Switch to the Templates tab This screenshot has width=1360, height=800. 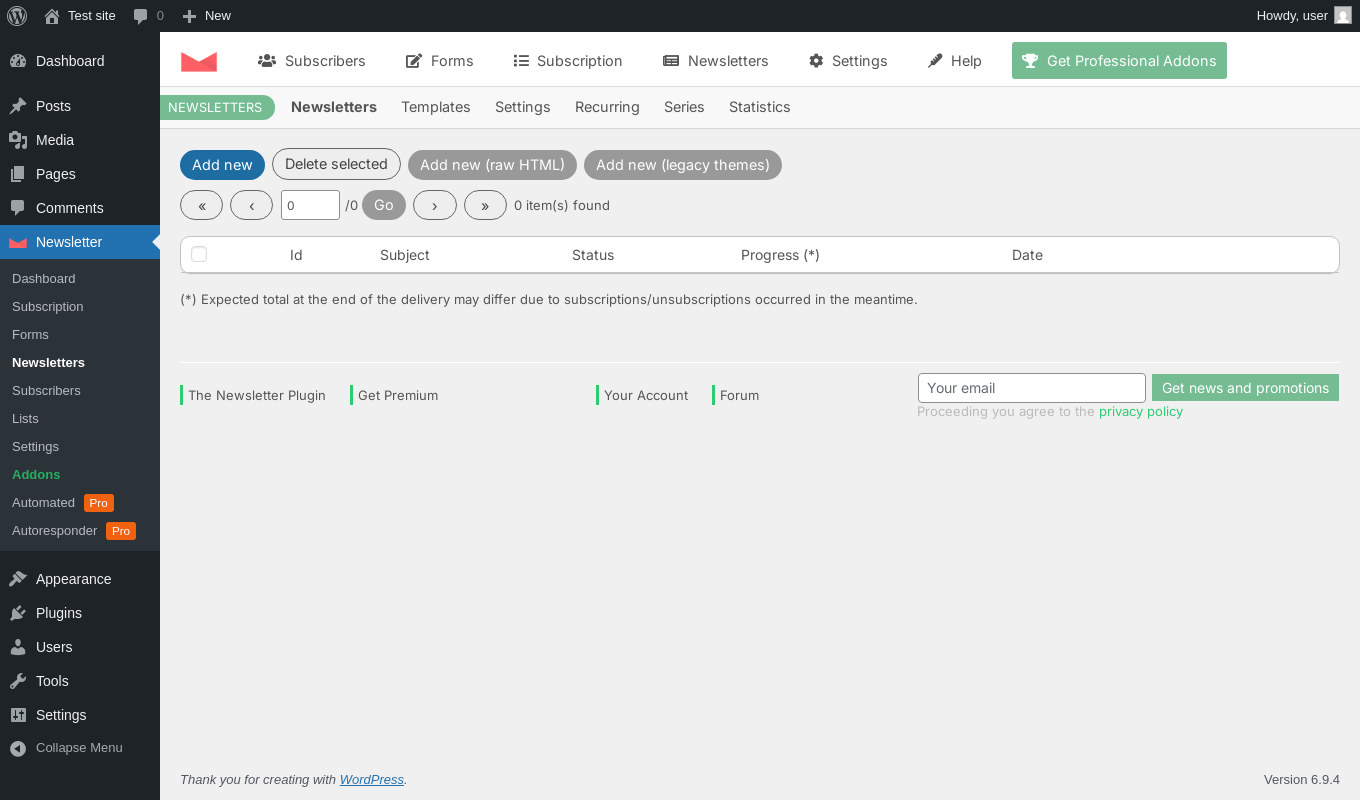click(x=436, y=107)
